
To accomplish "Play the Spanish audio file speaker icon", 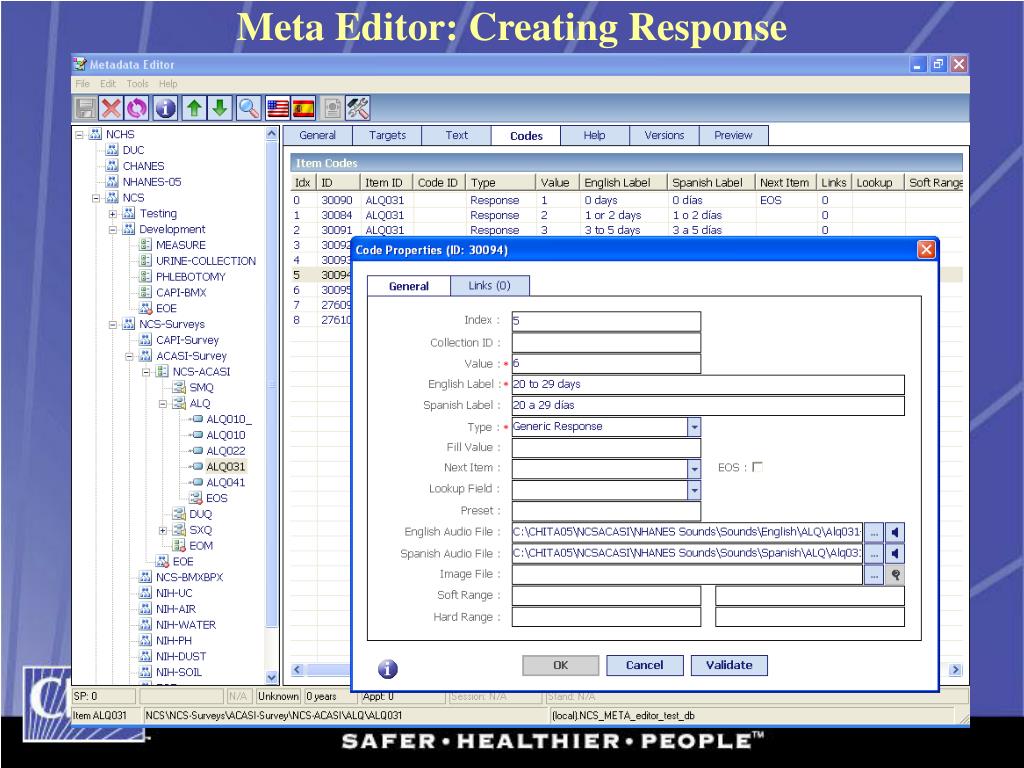I will point(895,554).
